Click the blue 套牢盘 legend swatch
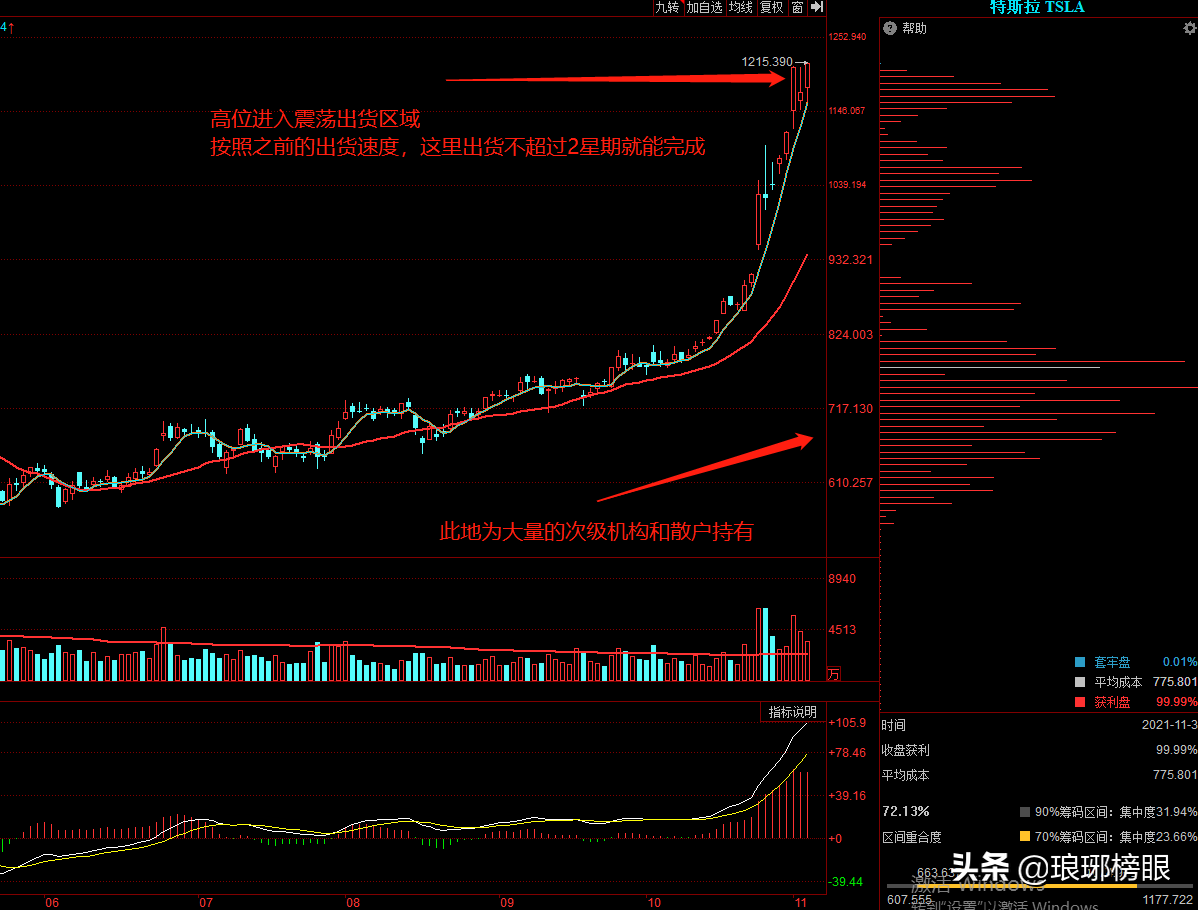Screen dimensions: 1198x910 coord(1080,662)
